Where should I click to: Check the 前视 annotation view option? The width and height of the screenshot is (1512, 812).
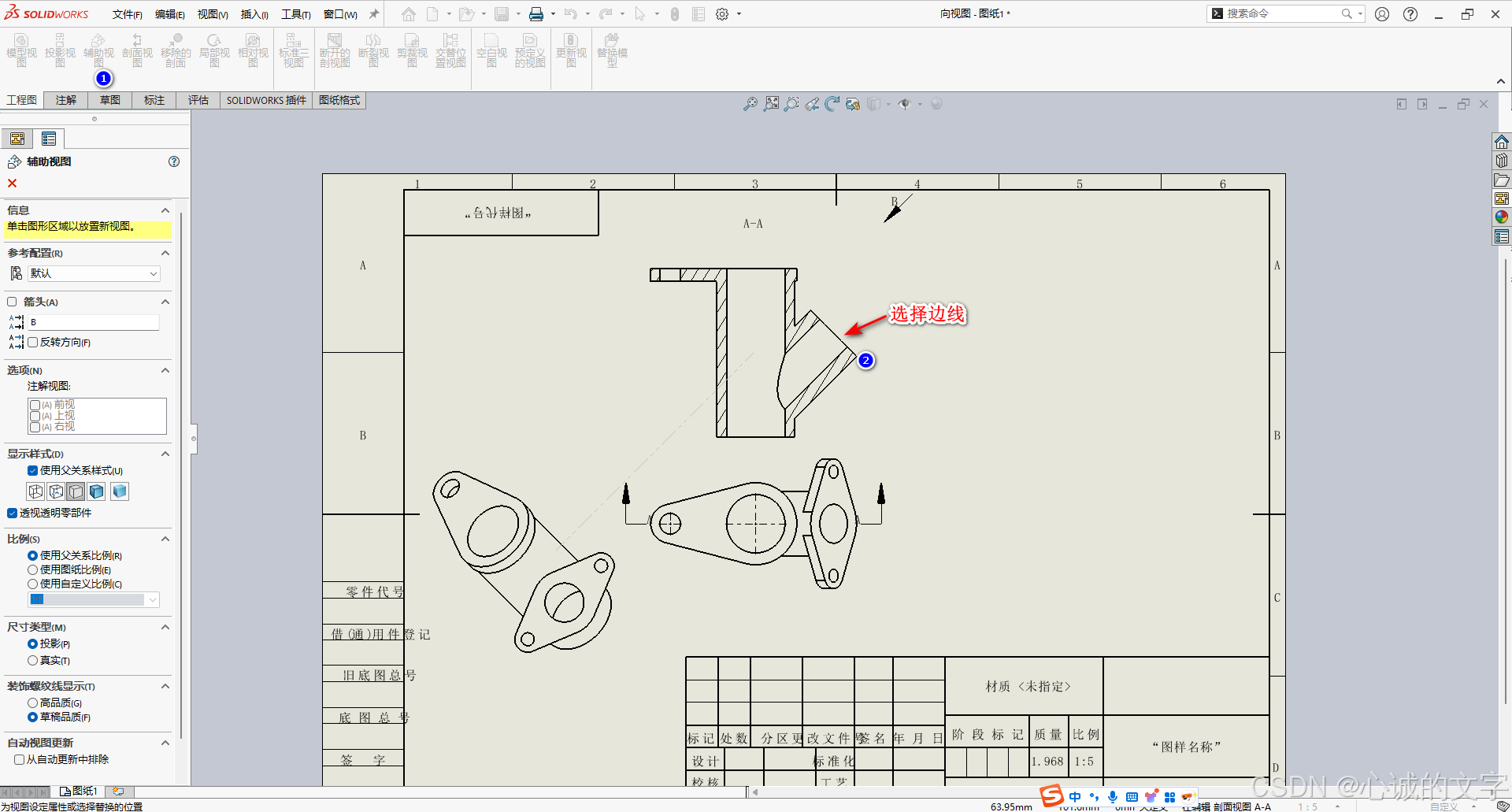point(35,405)
